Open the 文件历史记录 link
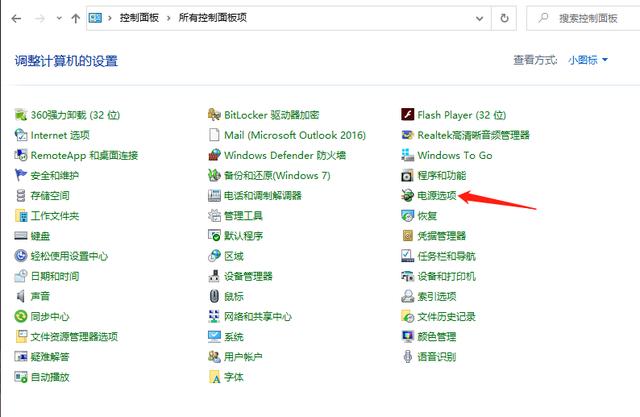This screenshot has width=640, height=417. [x=447, y=316]
